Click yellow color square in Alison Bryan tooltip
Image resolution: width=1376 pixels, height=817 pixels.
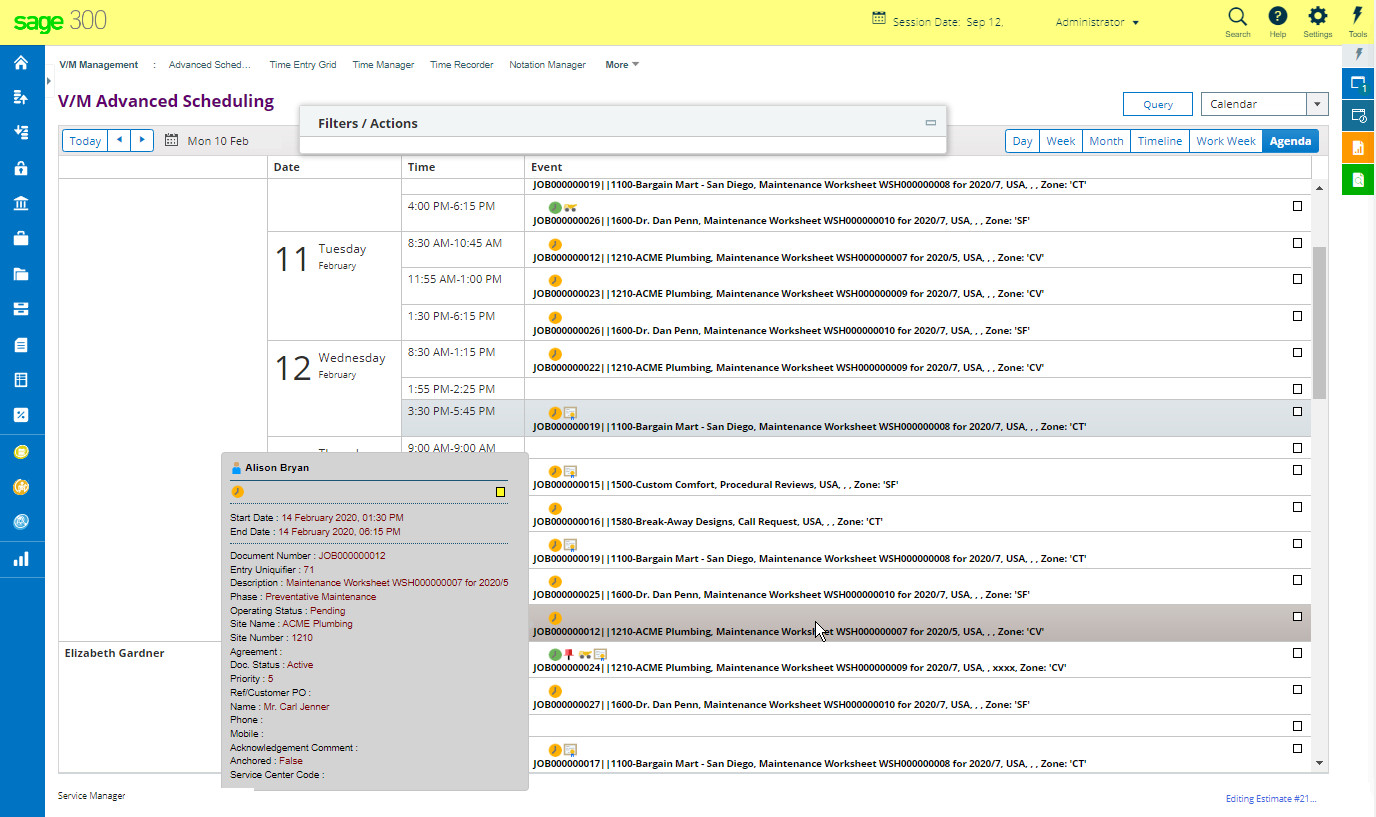pos(500,492)
